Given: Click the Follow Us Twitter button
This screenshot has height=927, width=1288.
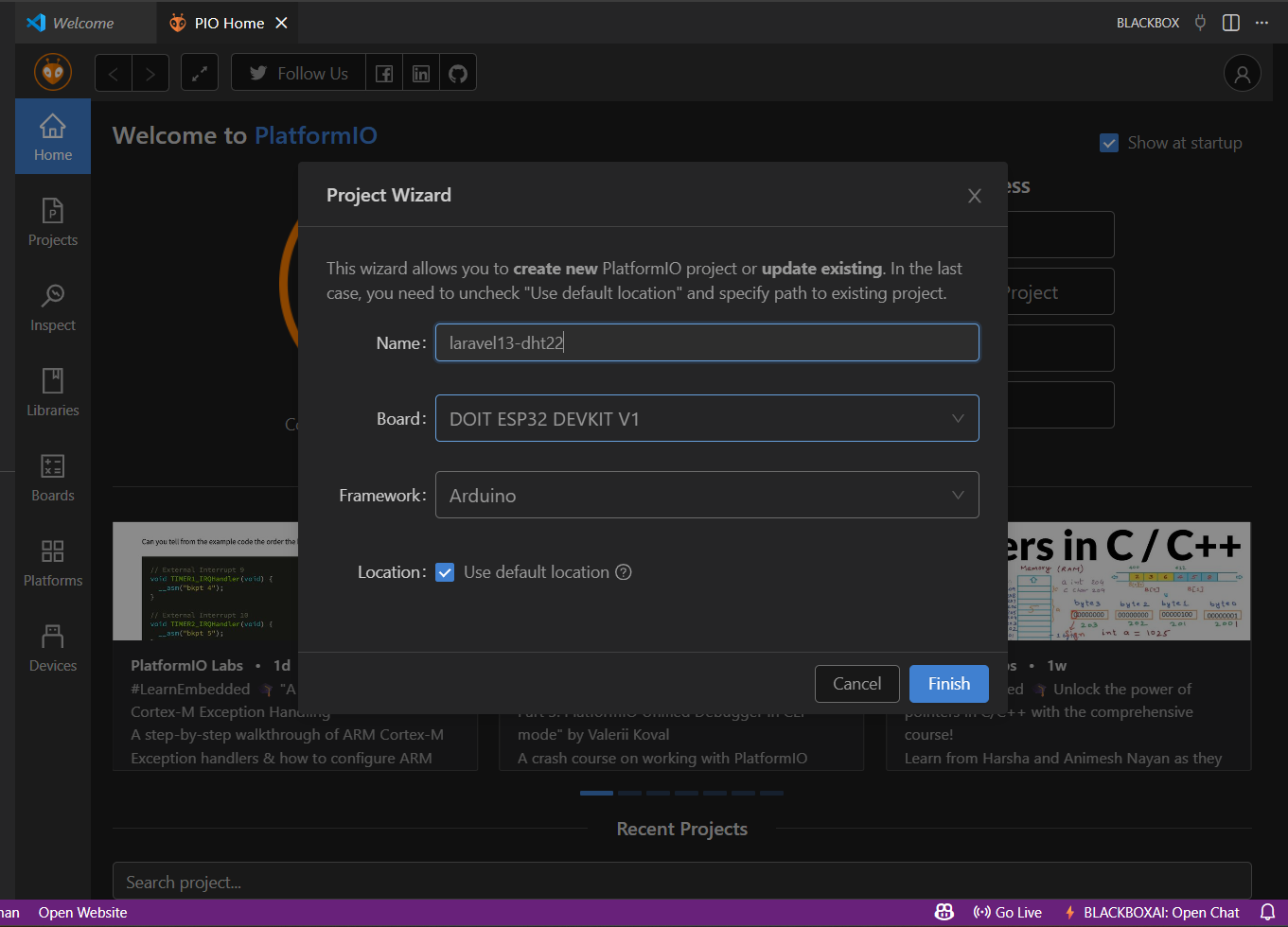Looking at the screenshot, I should coord(299,73).
